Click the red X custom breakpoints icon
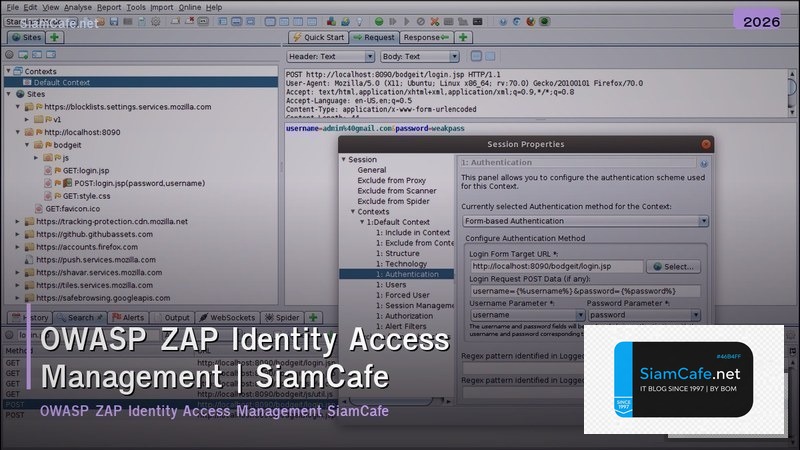 [x=435, y=21]
